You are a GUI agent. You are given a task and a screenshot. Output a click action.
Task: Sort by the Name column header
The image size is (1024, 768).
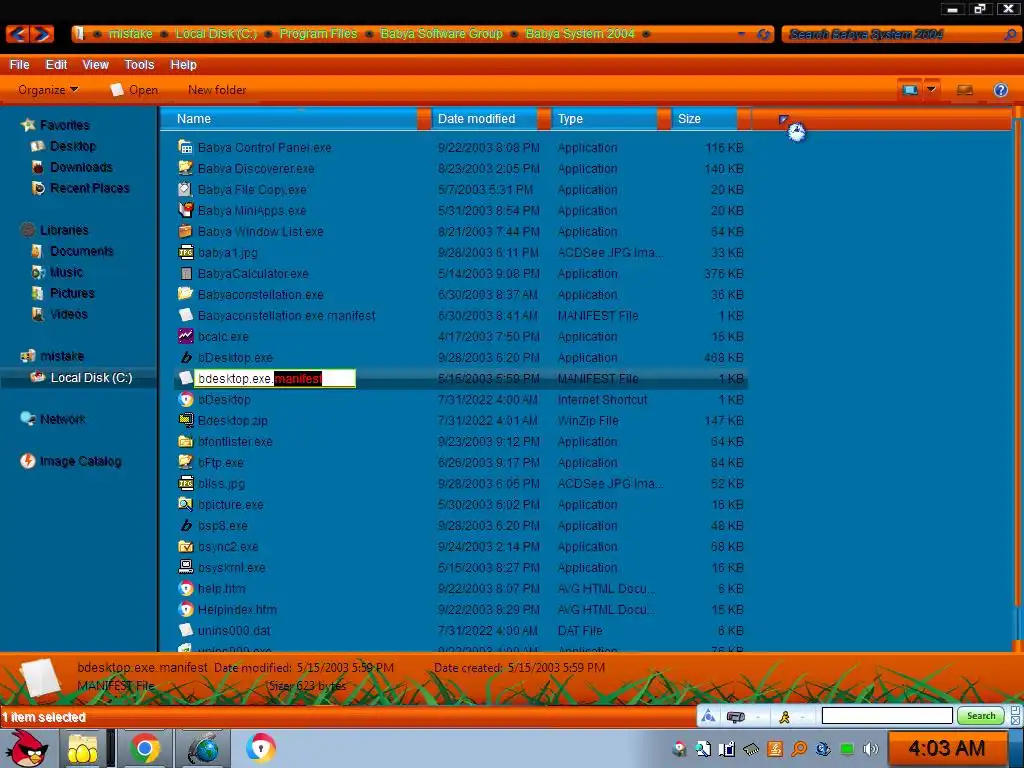(x=288, y=119)
